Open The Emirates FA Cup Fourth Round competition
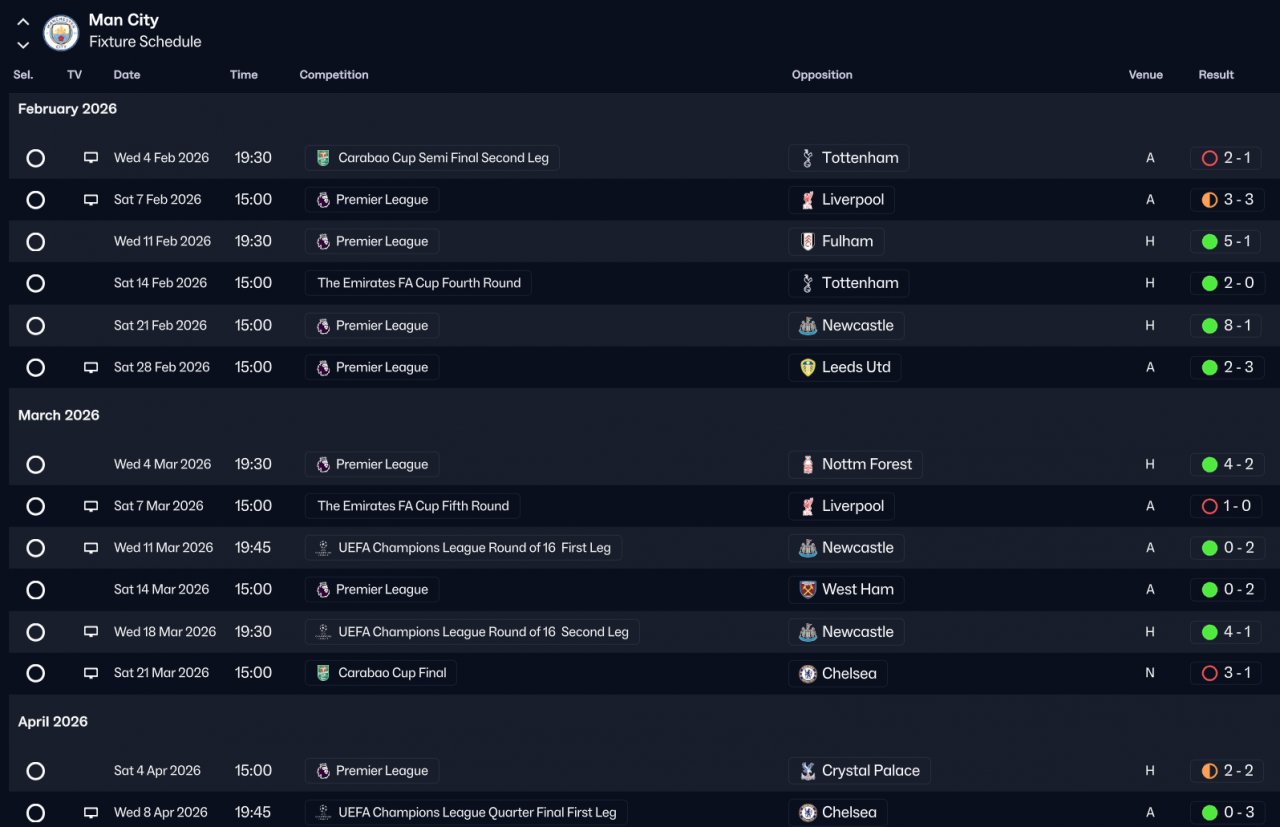Viewport: 1280px width, 827px height. (418, 283)
